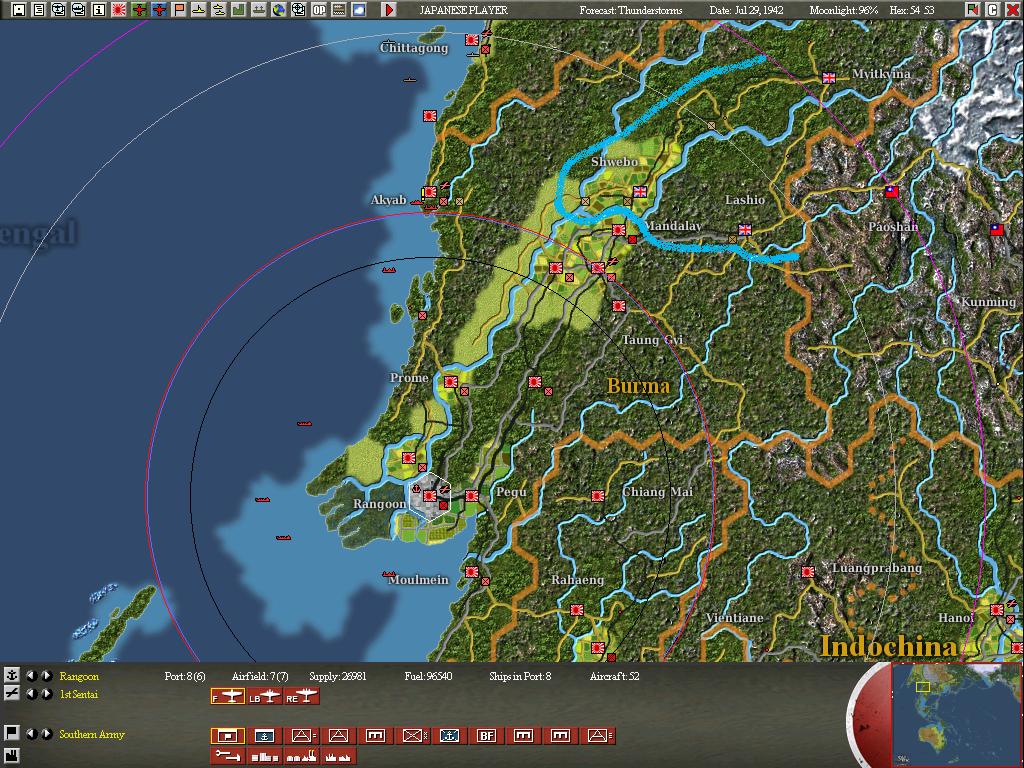Show previous base with Rangoon left arrow

[31, 675]
